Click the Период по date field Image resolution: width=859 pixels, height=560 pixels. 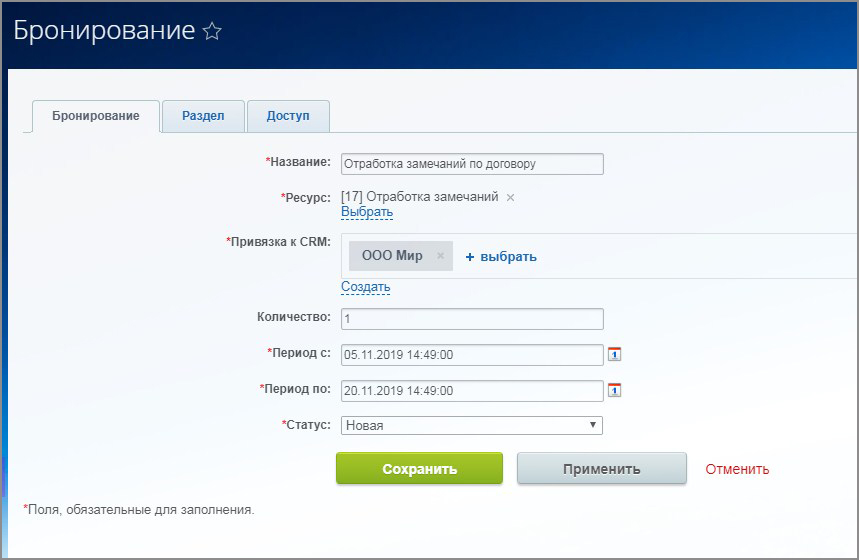tap(472, 391)
